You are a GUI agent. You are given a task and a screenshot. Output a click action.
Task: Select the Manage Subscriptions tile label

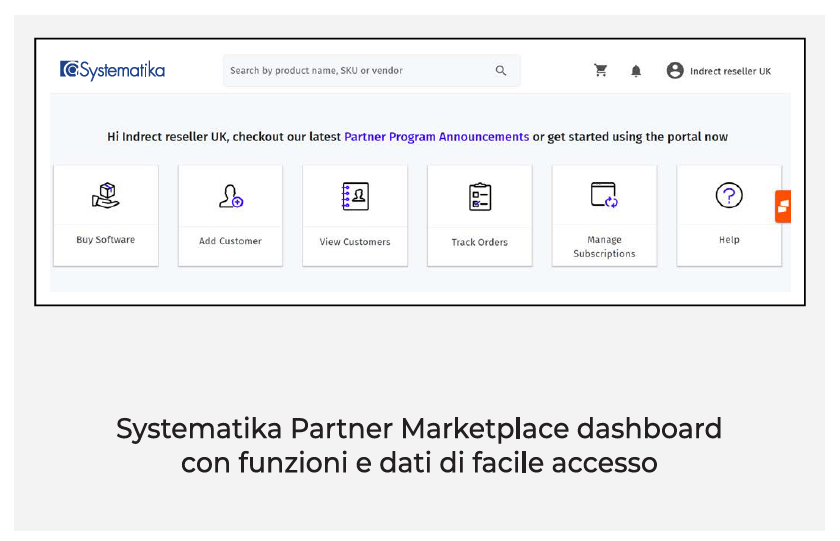[604, 247]
